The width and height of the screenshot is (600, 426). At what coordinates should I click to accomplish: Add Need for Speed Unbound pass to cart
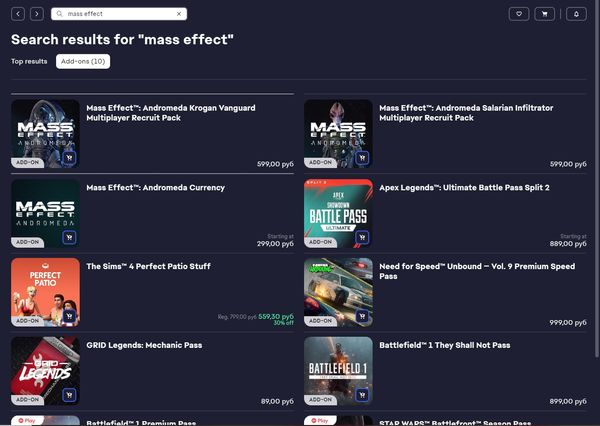(x=362, y=317)
